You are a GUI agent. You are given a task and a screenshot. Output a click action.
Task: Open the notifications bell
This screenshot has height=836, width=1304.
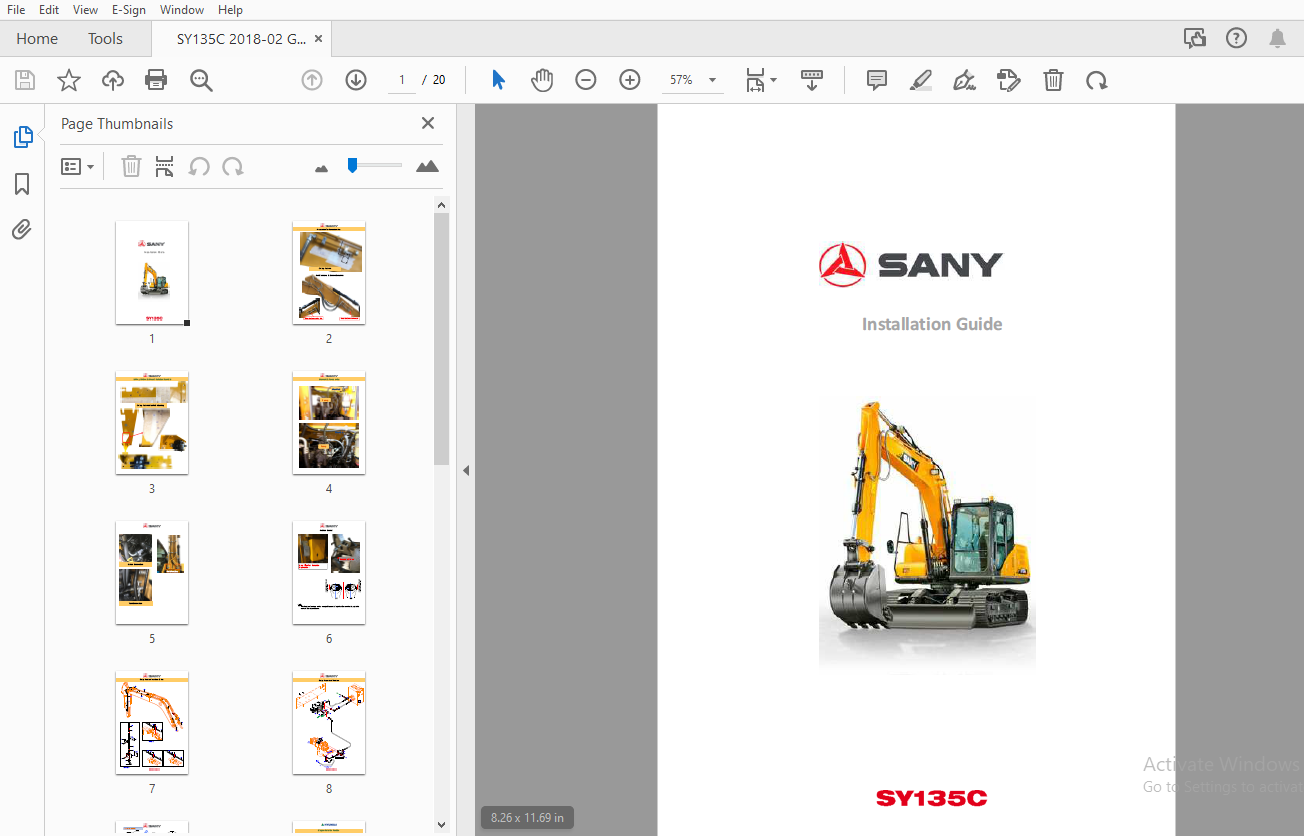coord(1278,38)
